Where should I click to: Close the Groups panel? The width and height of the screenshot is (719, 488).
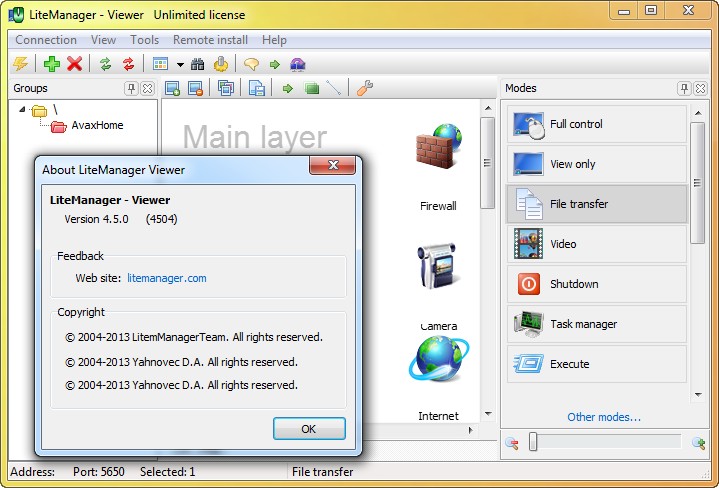[x=147, y=88]
